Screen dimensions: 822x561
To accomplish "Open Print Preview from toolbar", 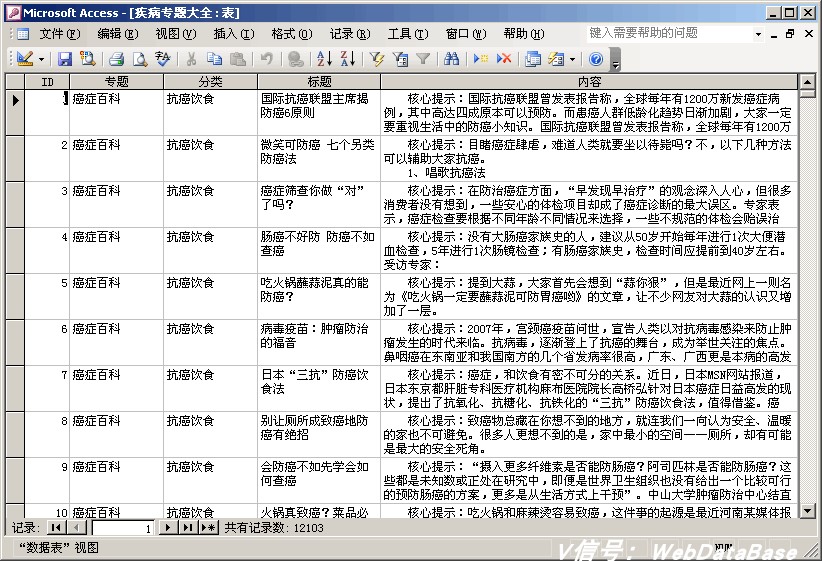I will [139, 59].
